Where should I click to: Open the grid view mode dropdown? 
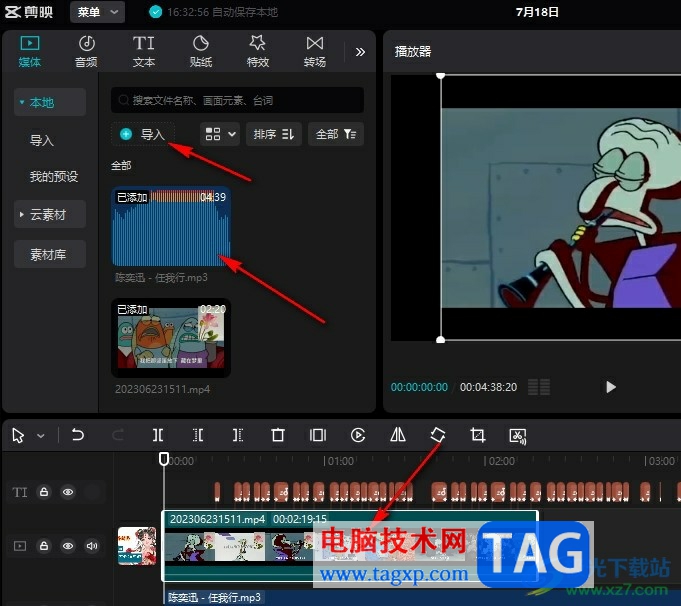pyautogui.click(x=220, y=134)
